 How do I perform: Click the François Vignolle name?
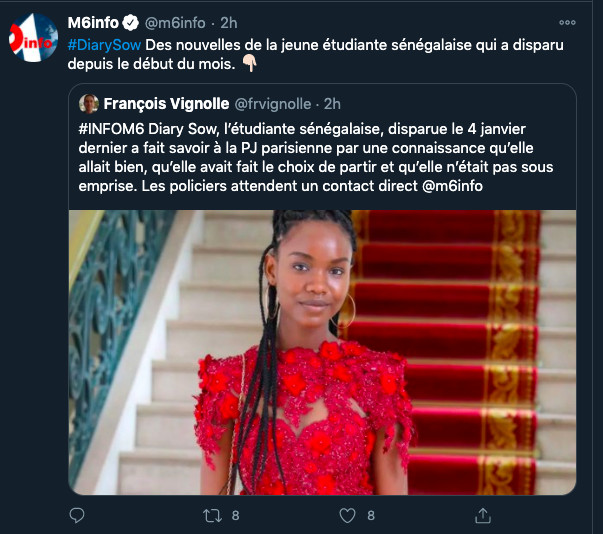pyautogui.click(x=165, y=103)
